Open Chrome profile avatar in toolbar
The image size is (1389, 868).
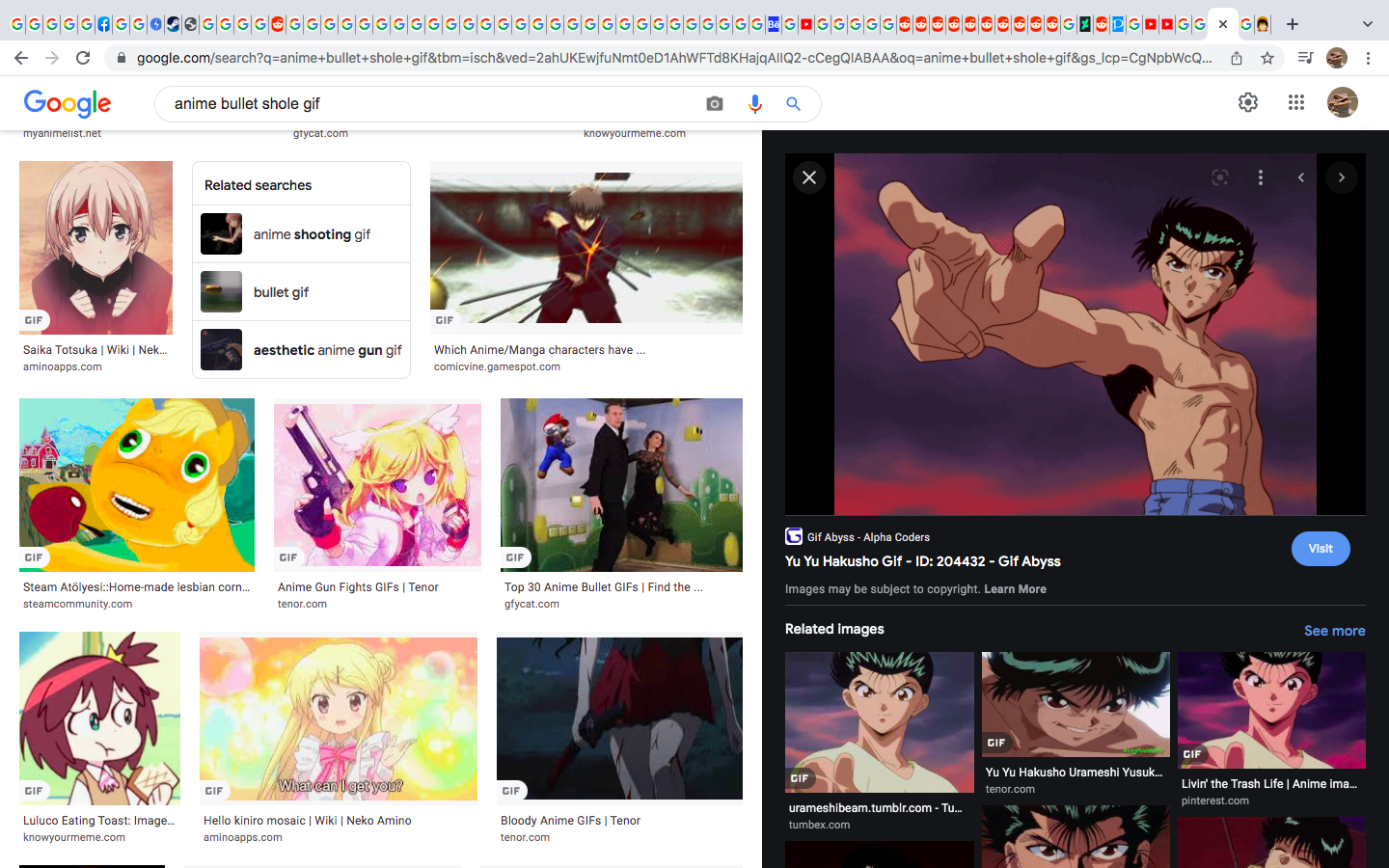pyautogui.click(x=1336, y=58)
